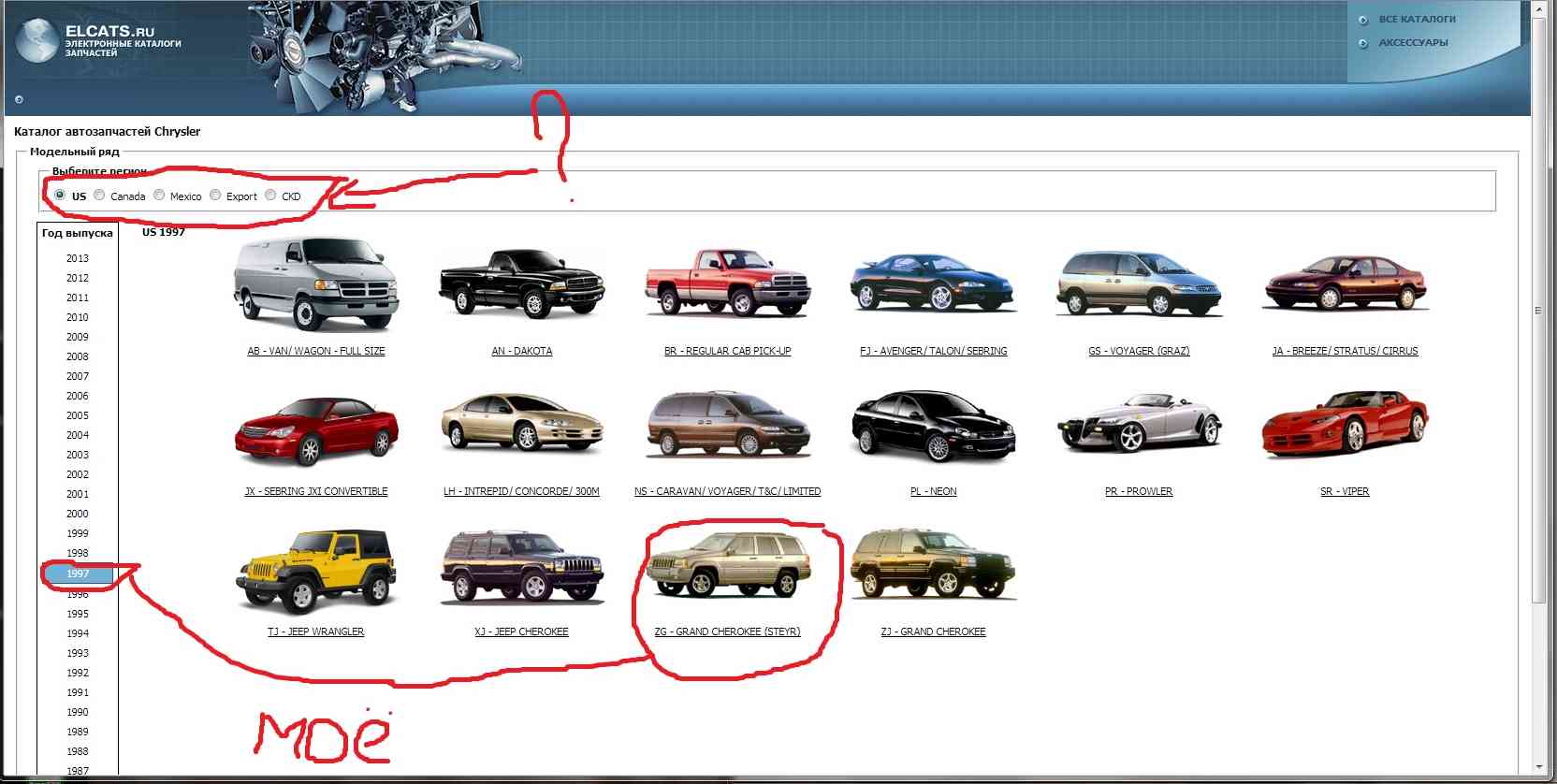Image resolution: width=1557 pixels, height=784 pixels.
Task: Select highlighted year 1997 in the list
Action: (78, 573)
